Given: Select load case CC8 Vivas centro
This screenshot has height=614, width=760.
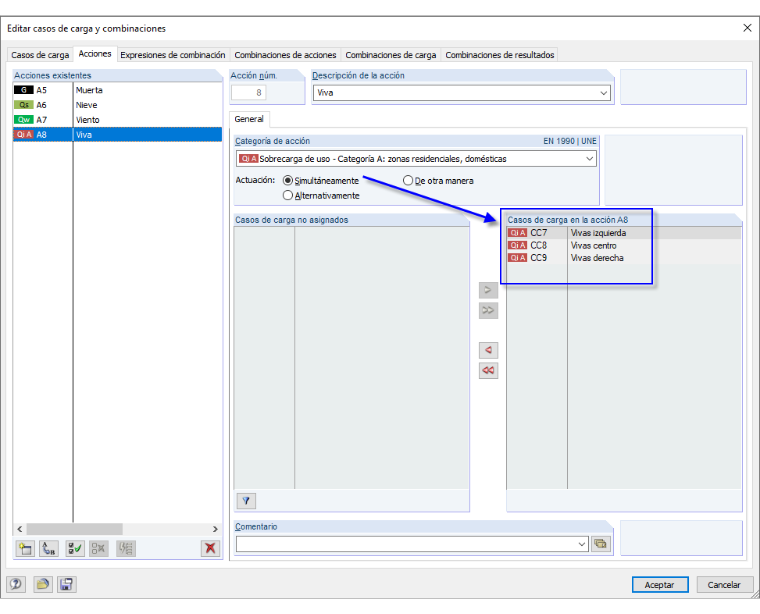Looking at the screenshot, I should click(624, 246).
